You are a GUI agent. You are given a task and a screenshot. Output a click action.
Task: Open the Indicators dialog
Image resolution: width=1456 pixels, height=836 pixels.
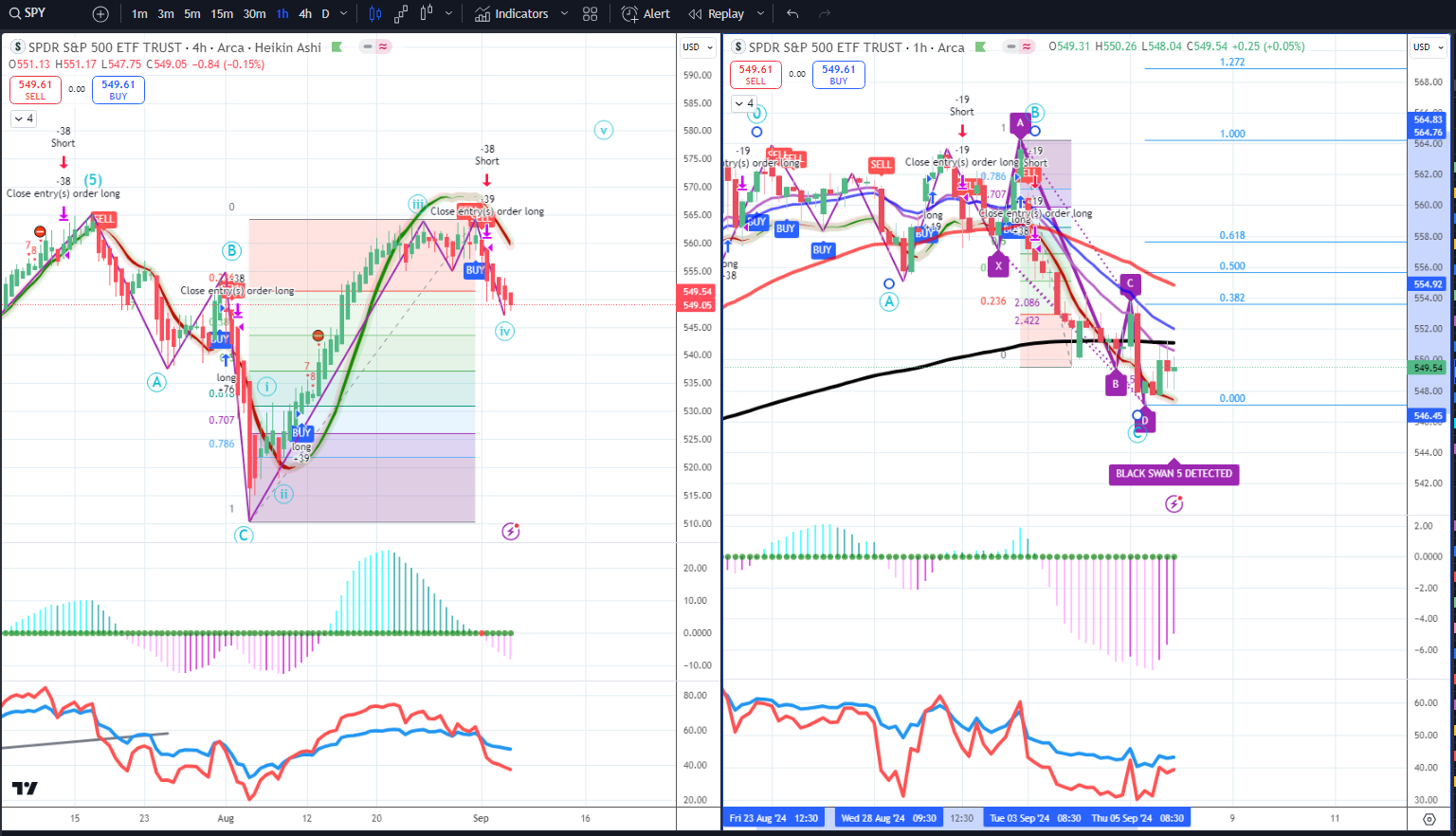[x=512, y=14]
